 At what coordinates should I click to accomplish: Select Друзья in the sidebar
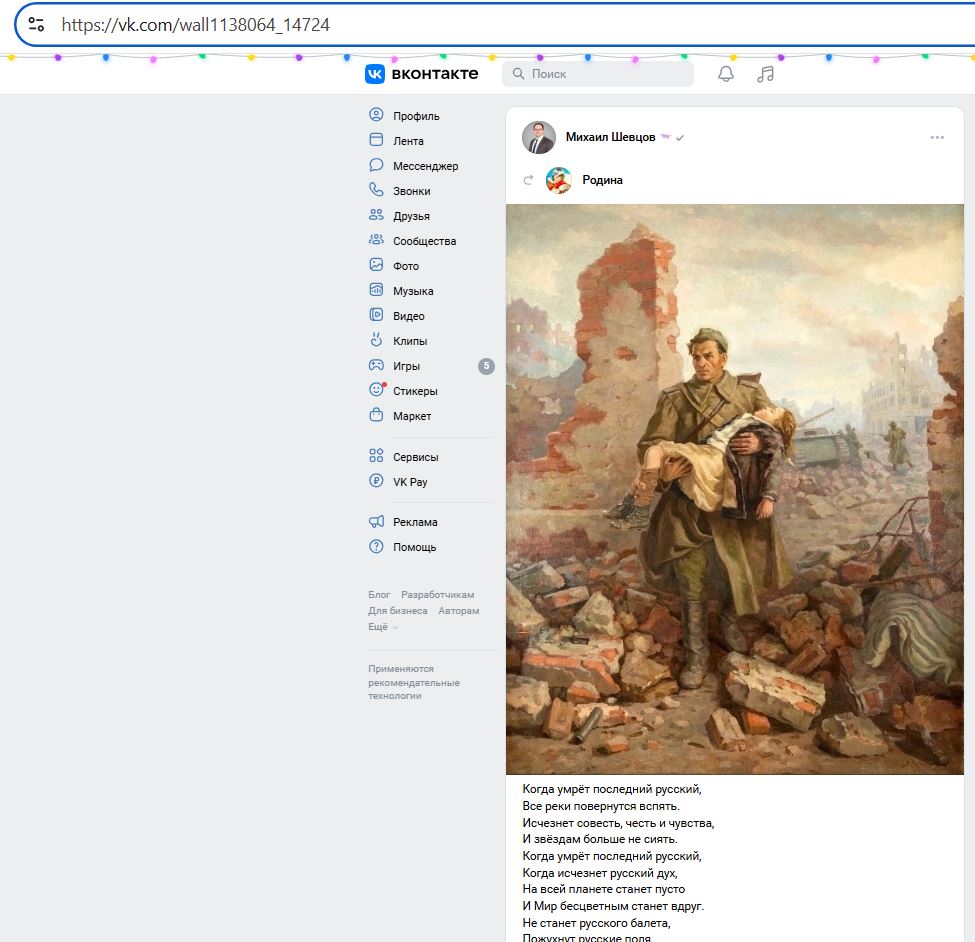pyautogui.click(x=411, y=216)
